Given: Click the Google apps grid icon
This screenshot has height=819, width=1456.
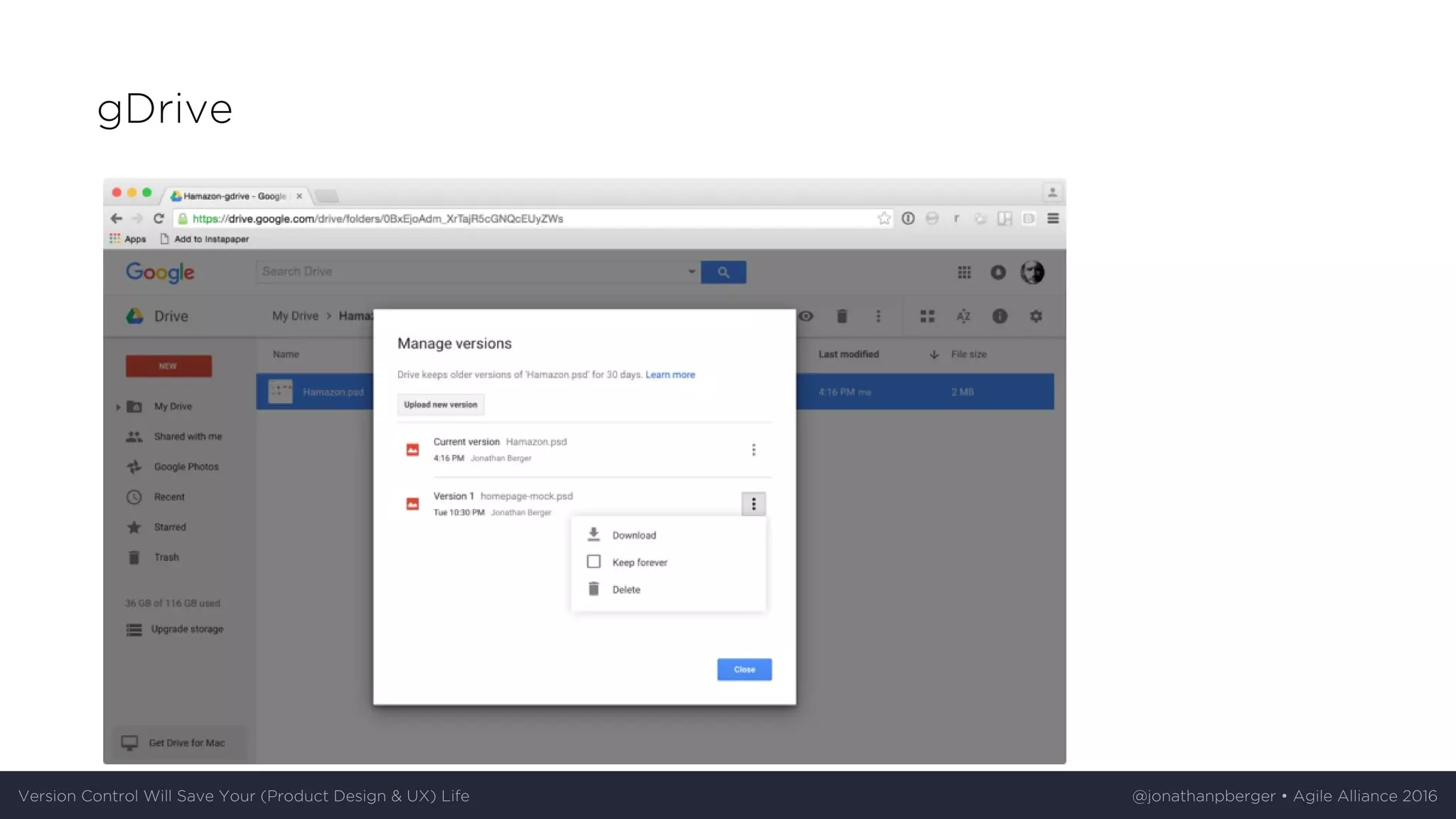Looking at the screenshot, I should [964, 272].
